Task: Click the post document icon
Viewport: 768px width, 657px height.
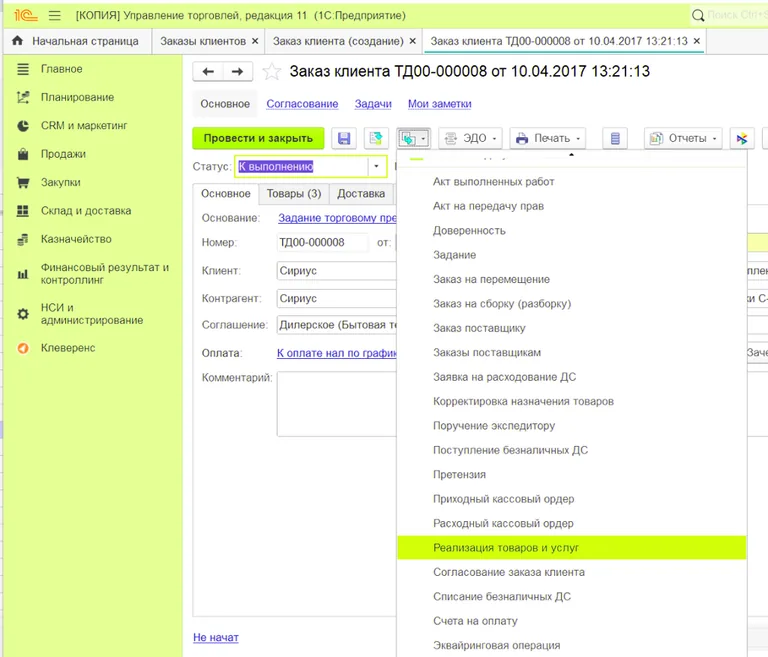Action: (x=376, y=138)
